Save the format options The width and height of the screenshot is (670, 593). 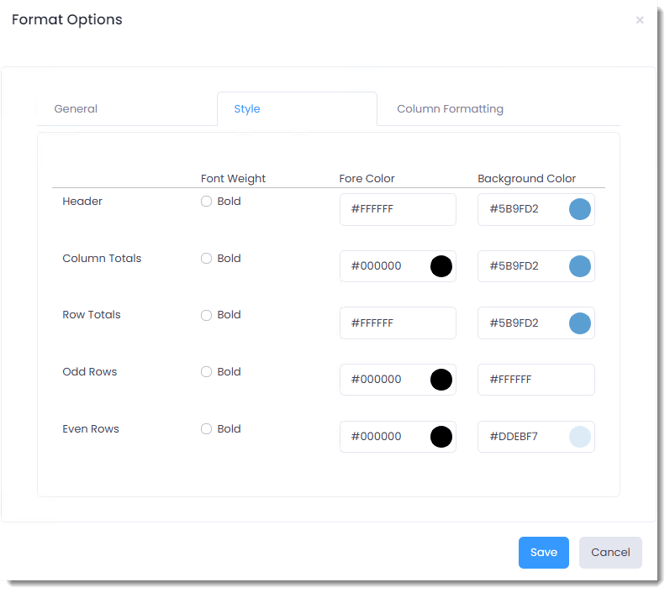point(543,552)
